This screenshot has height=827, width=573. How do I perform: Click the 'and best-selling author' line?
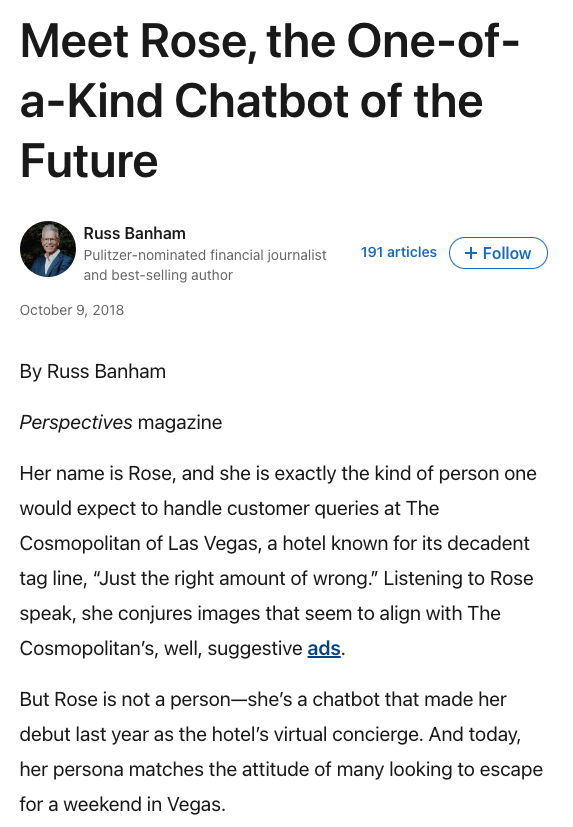(158, 275)
